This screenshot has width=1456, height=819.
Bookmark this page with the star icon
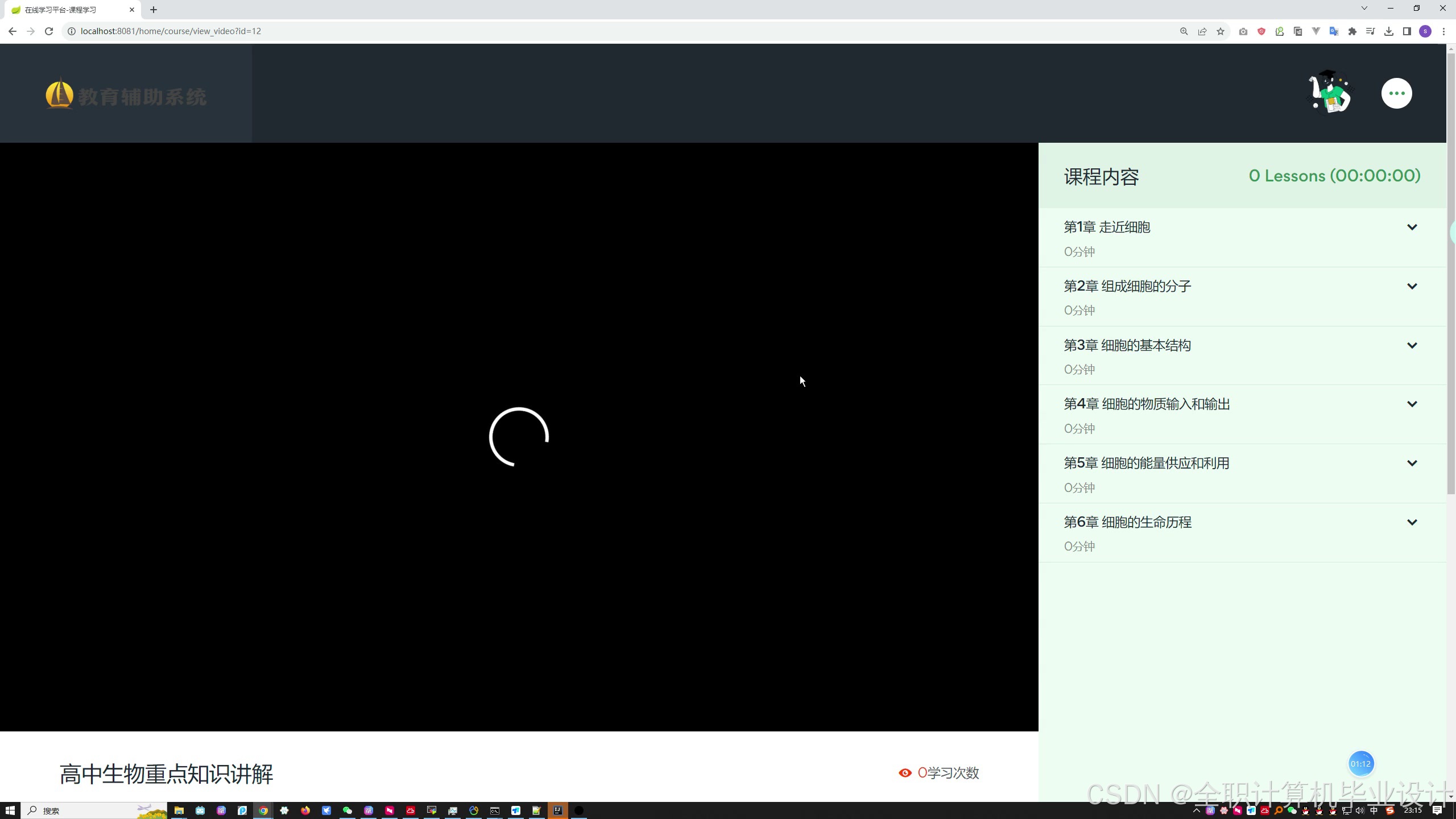[x=1221, y=31]
